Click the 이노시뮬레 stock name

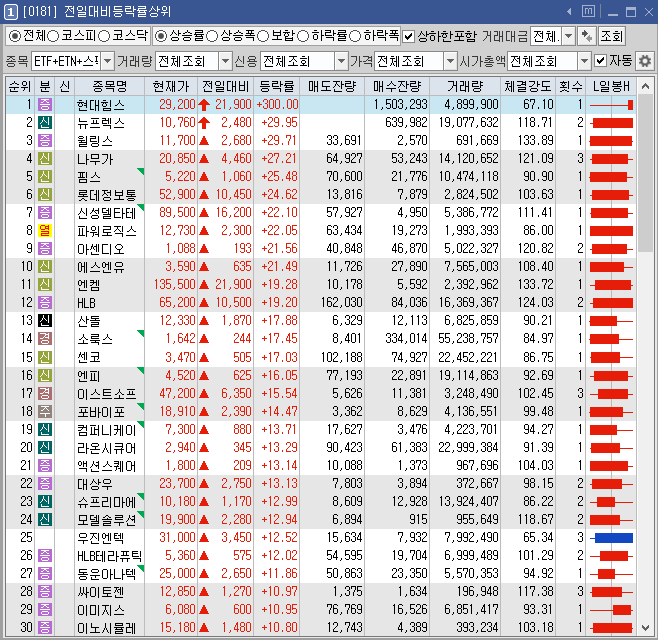coord(107,628)
